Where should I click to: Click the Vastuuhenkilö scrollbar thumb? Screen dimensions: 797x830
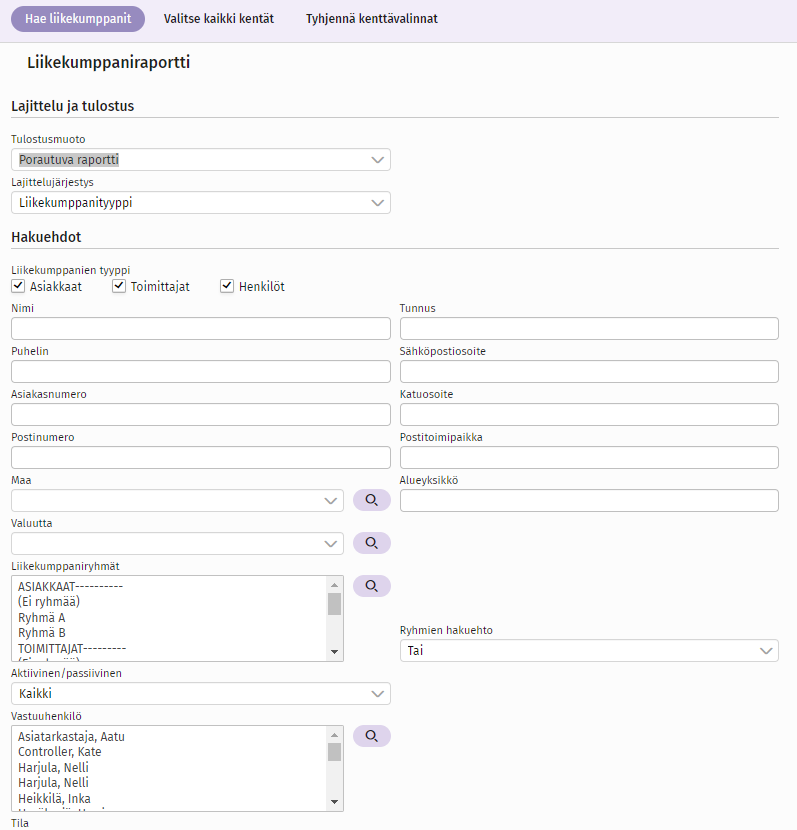click(x=334, y=752)
